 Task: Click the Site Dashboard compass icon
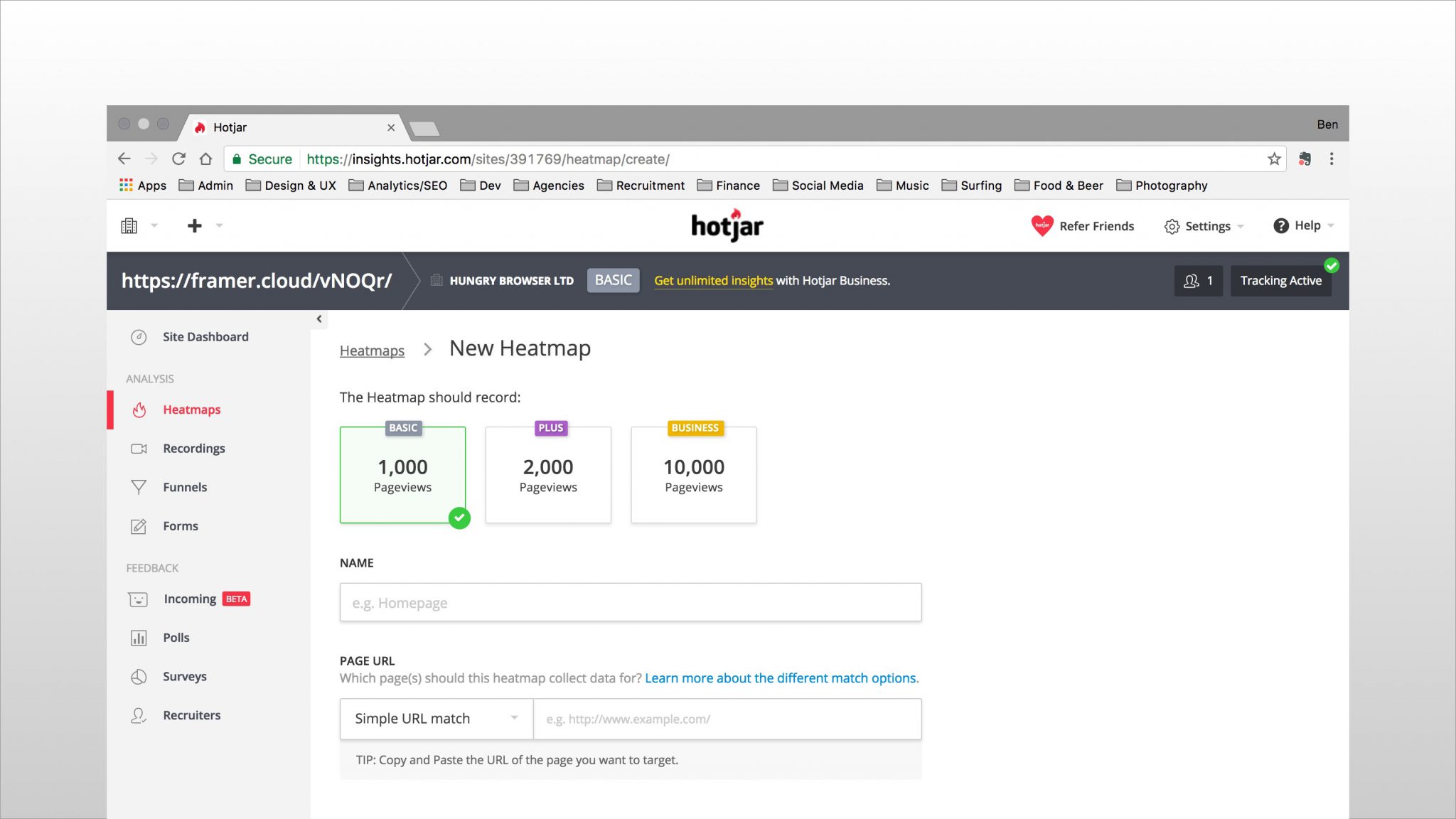[139, 337]
